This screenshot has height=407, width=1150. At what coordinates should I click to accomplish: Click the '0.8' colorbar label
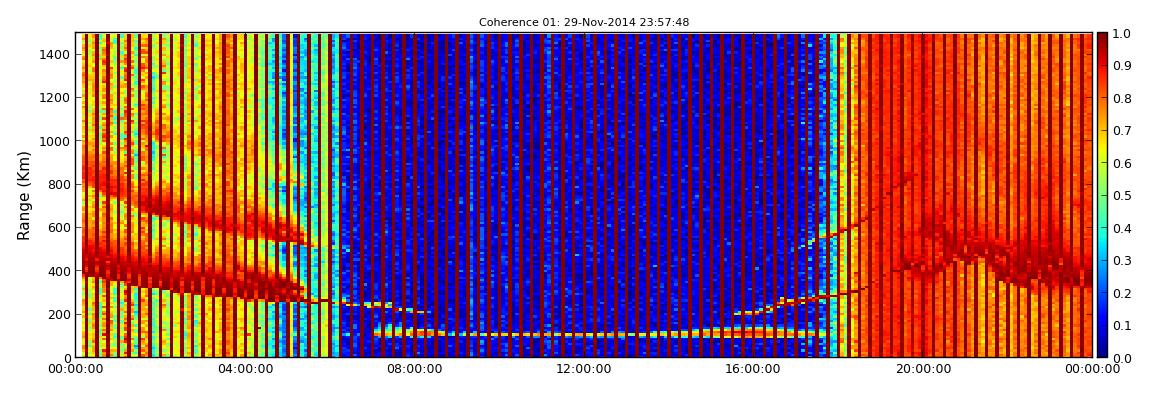coord(1122,98)
